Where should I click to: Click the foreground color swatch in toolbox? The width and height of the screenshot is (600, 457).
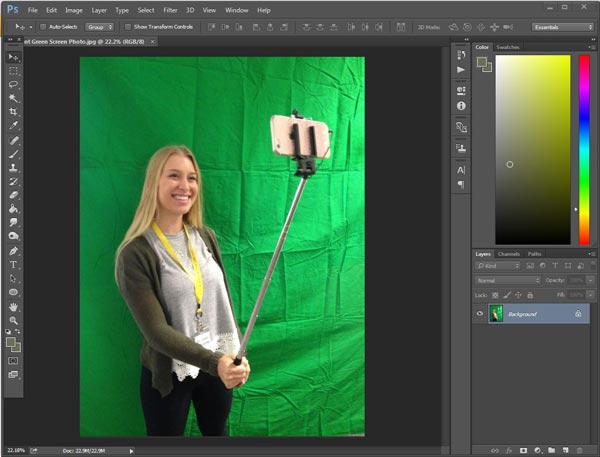coord(11,341)
